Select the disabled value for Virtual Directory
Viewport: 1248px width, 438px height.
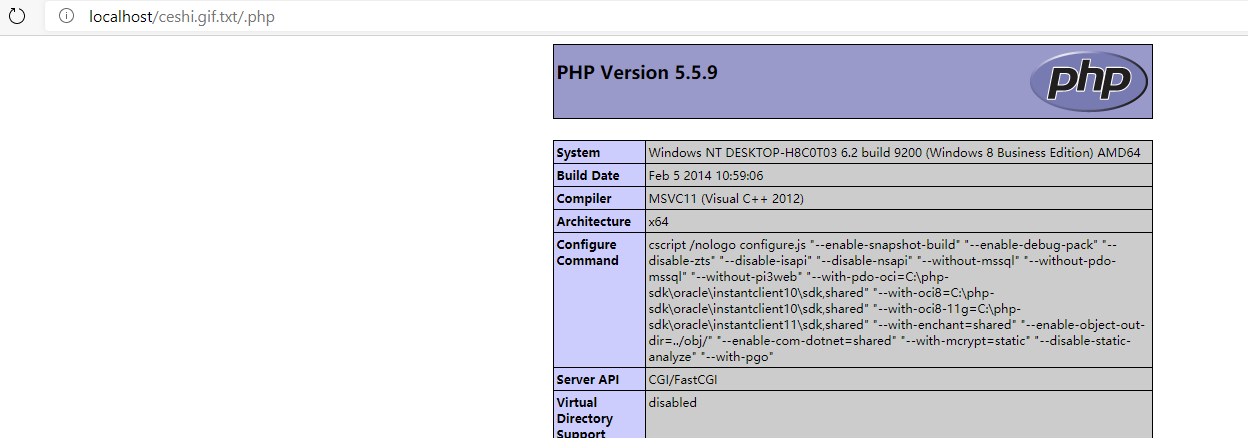tap(899, 415)
